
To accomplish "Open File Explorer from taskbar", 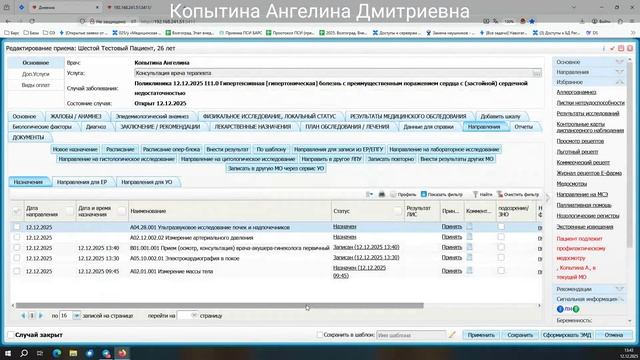I will click(73, 353).
